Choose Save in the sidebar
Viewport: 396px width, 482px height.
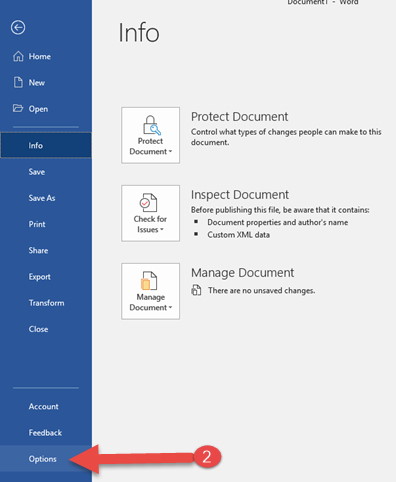pyautogui.click(x=46, y=172)
